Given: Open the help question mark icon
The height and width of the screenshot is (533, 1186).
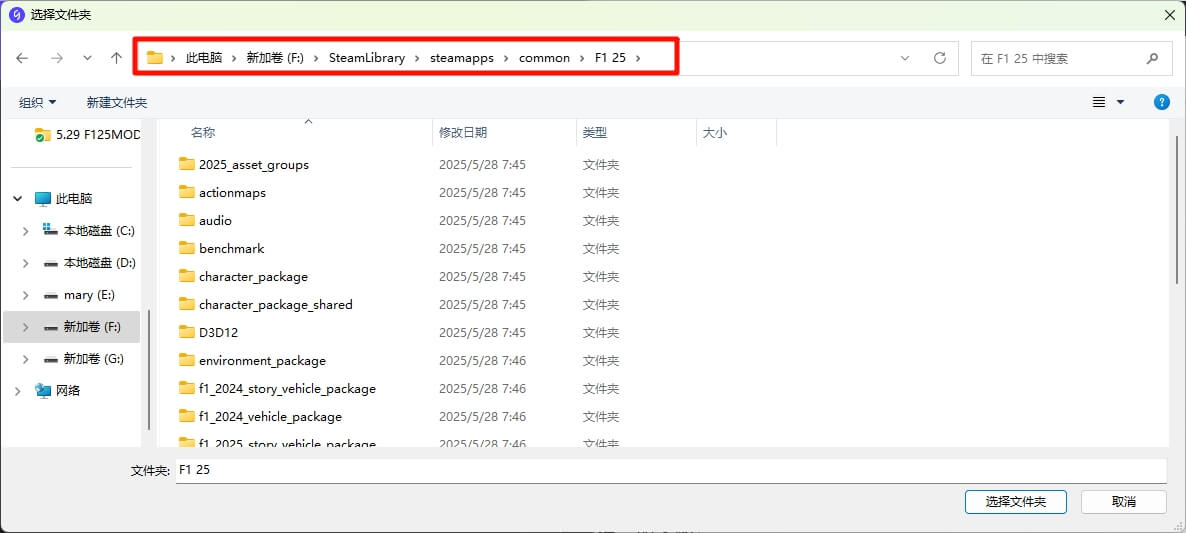Looking at the screenshot, I should 1162,102.
